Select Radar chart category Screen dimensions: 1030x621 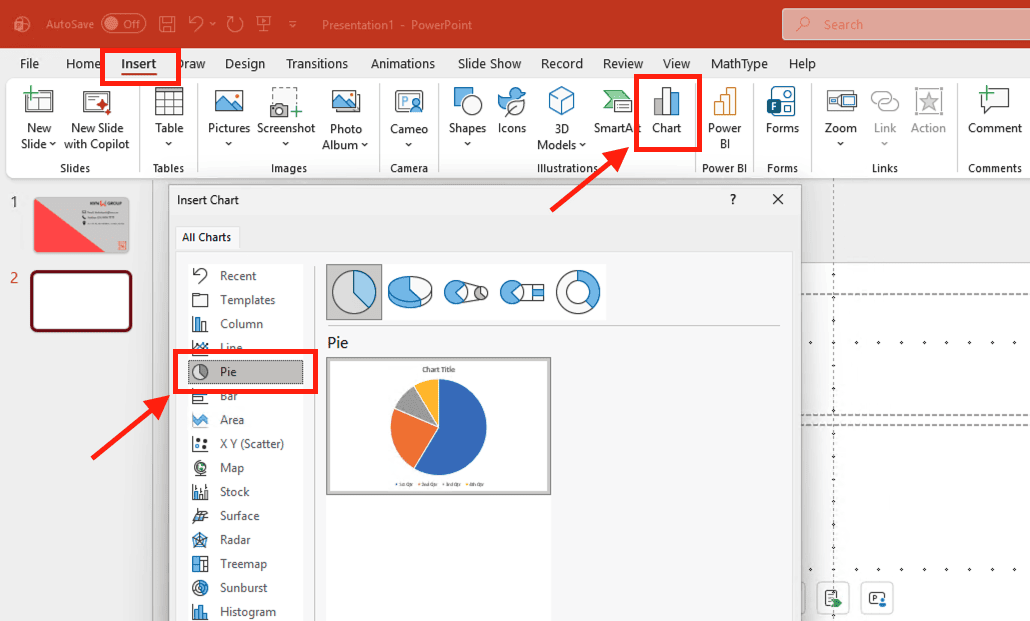coord(246,540)
